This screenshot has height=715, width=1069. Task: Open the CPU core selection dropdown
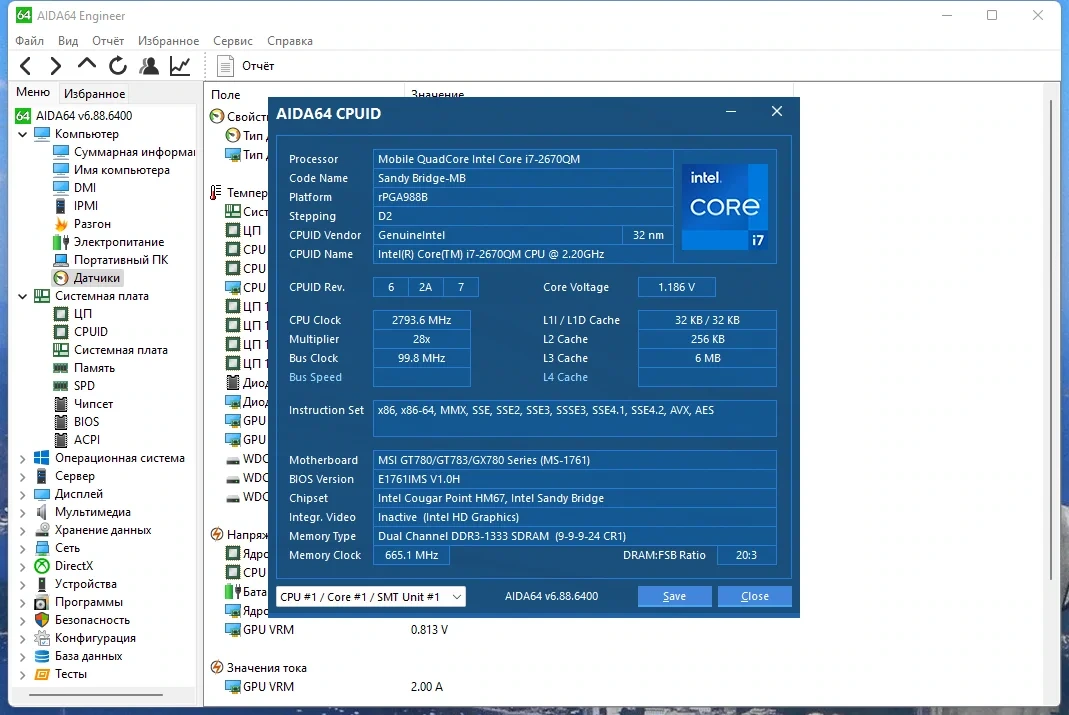pyautogui.click(x=371, y=597)
